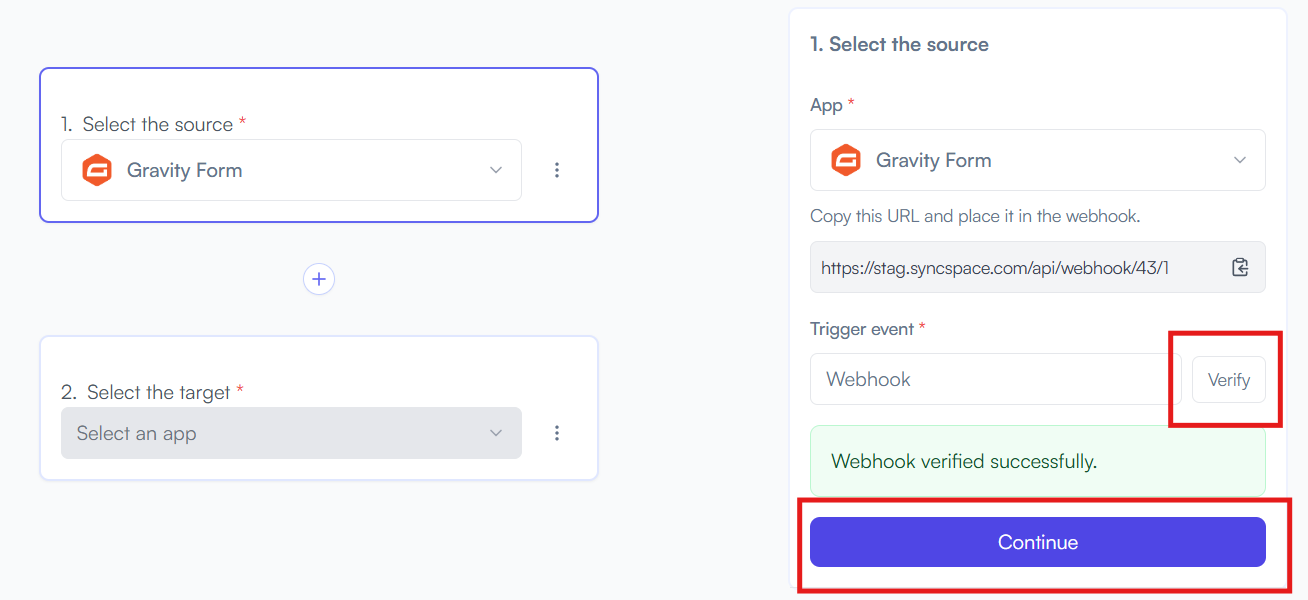Screen dimensions: 1308x600
Task: Open the Gravity Form source dropdown text
Action: click(x=185, y=170)
